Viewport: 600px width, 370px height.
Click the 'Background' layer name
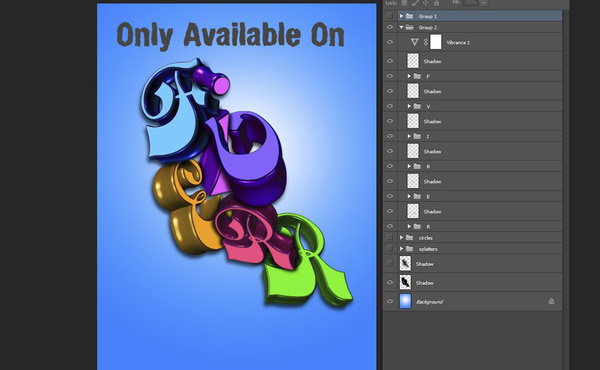429,302
